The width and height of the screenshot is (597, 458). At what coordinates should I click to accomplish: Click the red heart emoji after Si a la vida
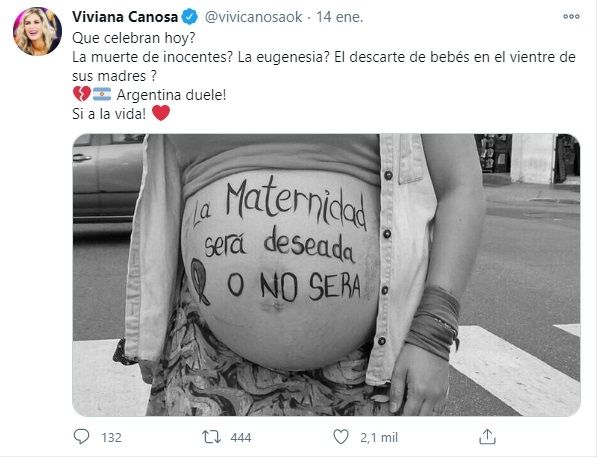click(x=161, y=113)
